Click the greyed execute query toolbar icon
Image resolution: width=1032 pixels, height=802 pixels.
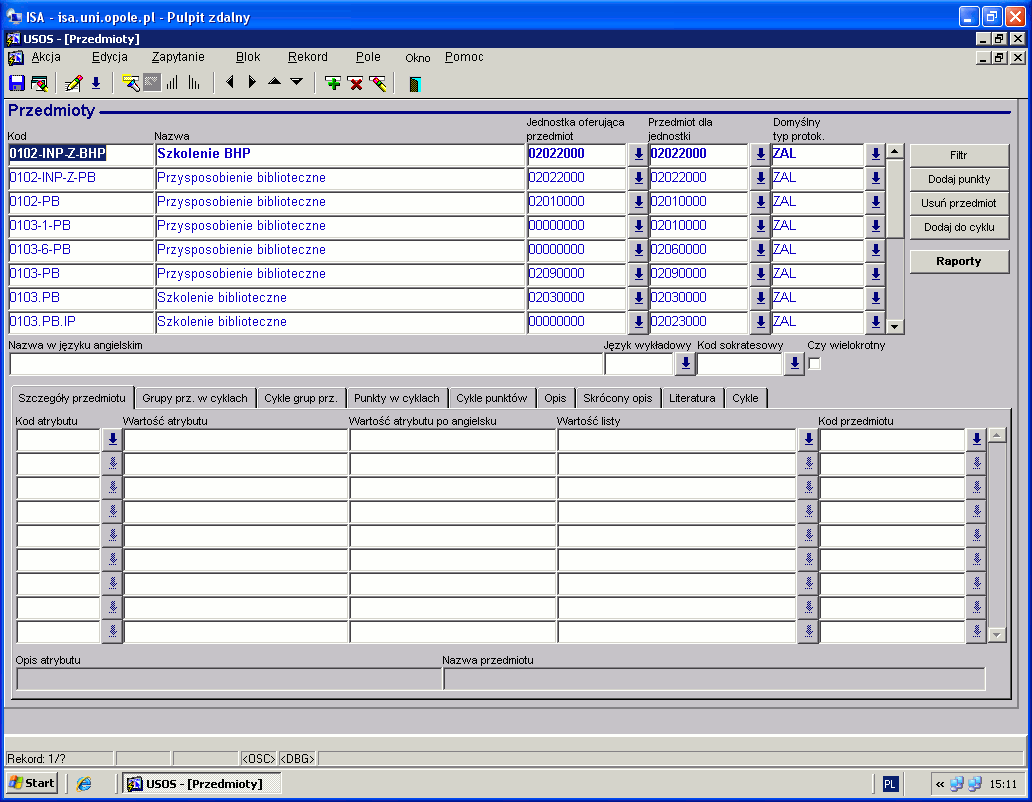click(152, 84)
